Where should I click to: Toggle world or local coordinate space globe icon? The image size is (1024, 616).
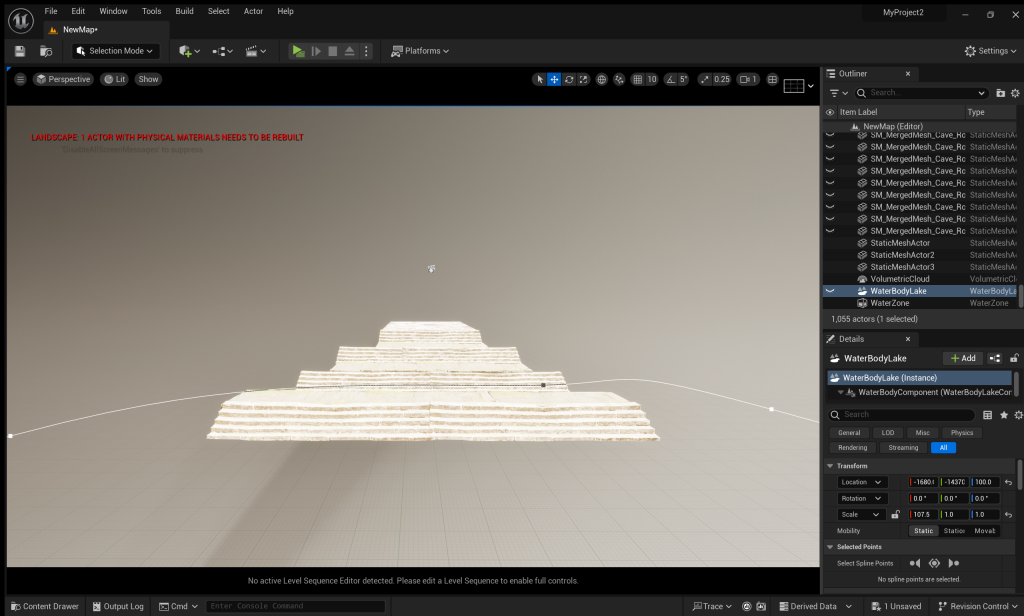[x=601, y=79]
